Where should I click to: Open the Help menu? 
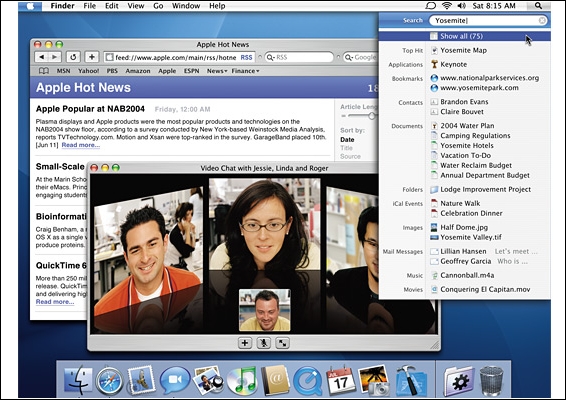click(217, 6)
